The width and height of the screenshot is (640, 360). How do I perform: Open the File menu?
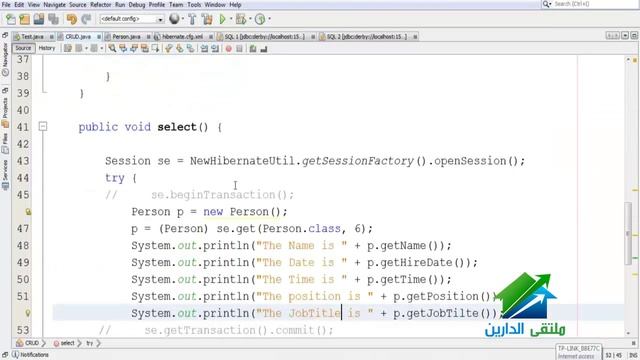pyautogui.click(x=6, y=4)
